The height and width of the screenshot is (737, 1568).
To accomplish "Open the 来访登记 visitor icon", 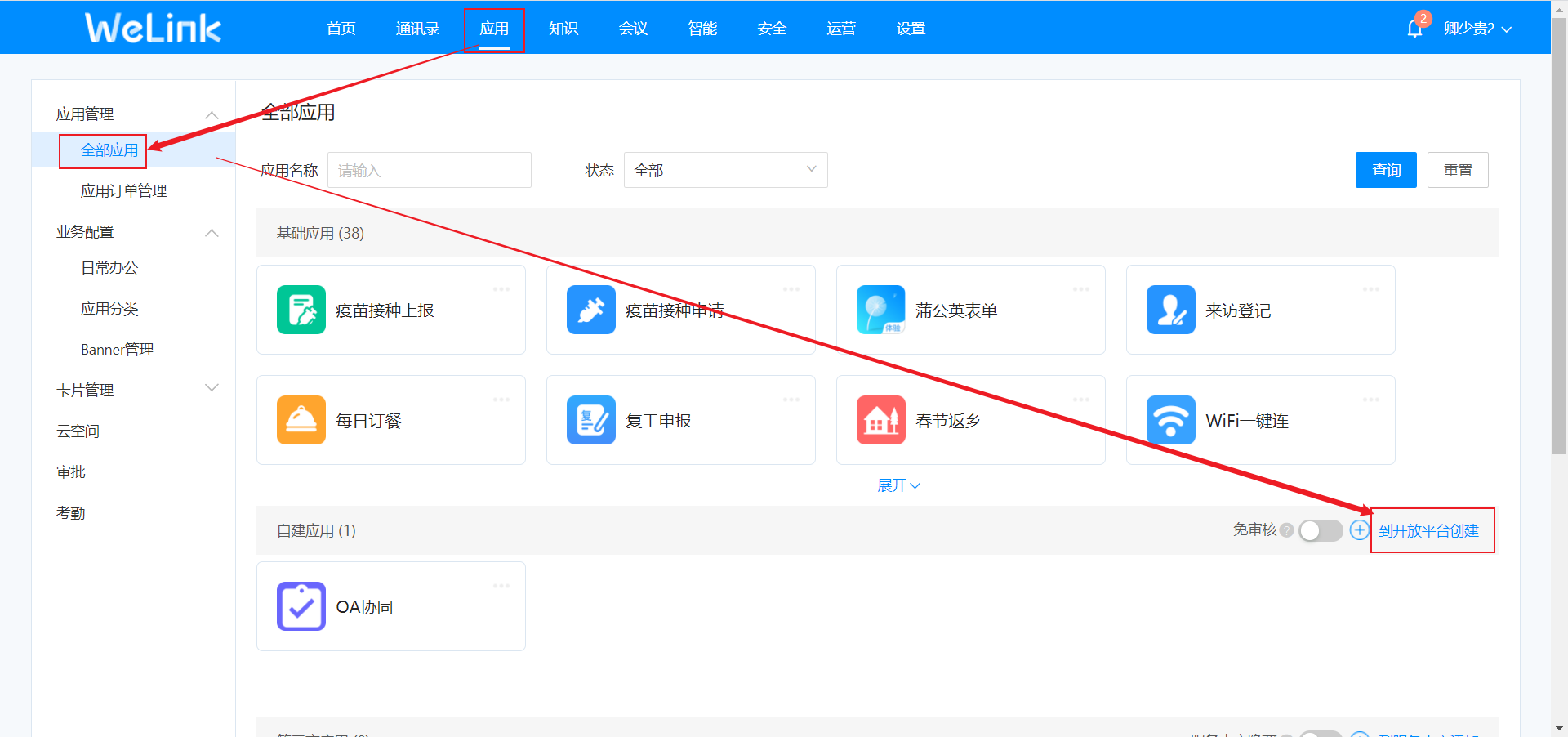I will click(x=1170, y=310).
